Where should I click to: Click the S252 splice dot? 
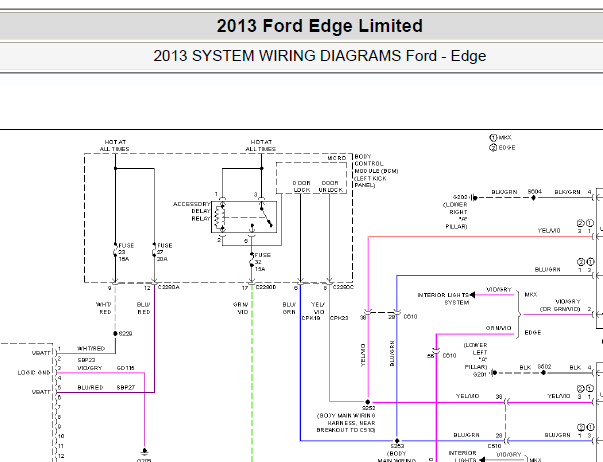(368, 402)
